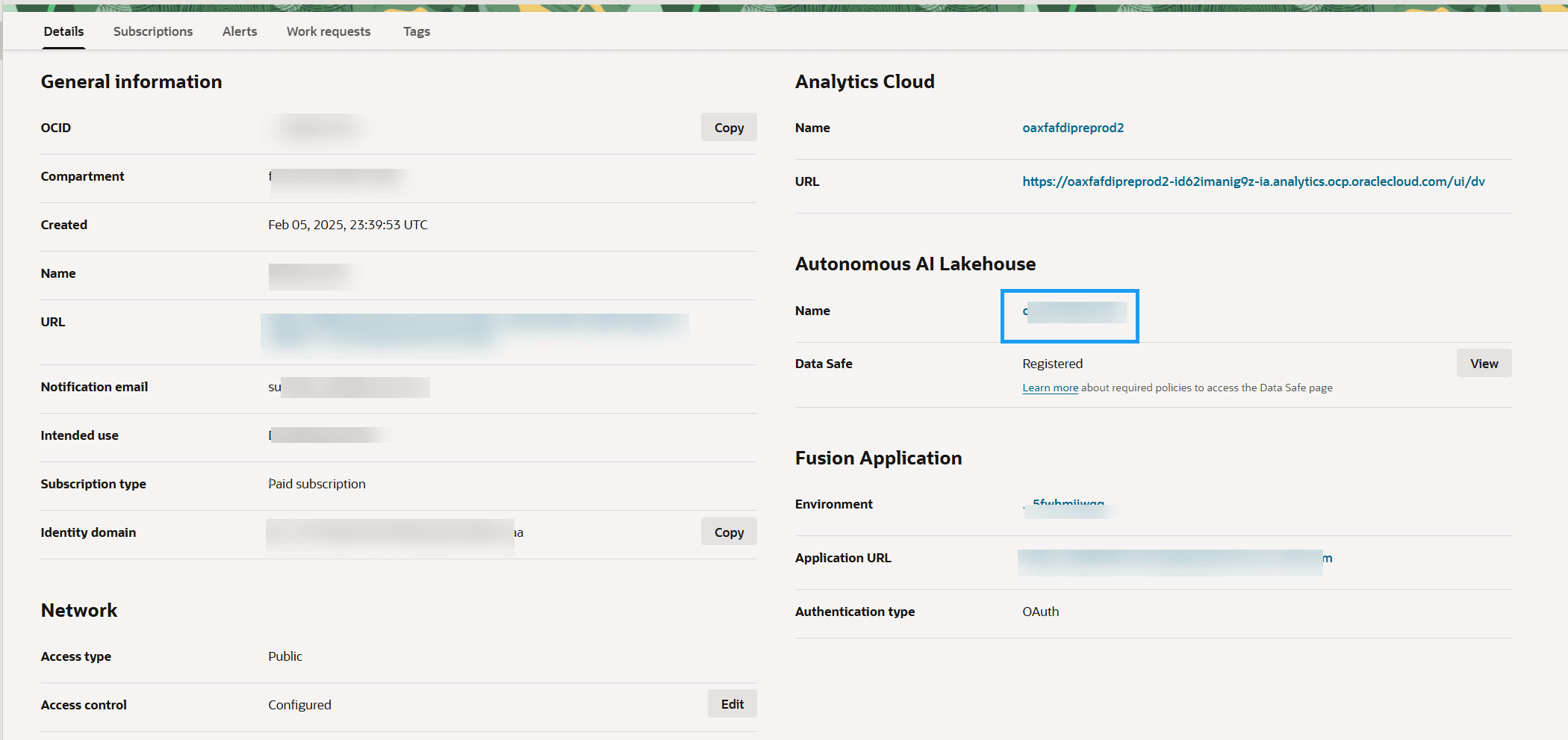
Task: Click the Intended use value link
Action: click(327, 435)
